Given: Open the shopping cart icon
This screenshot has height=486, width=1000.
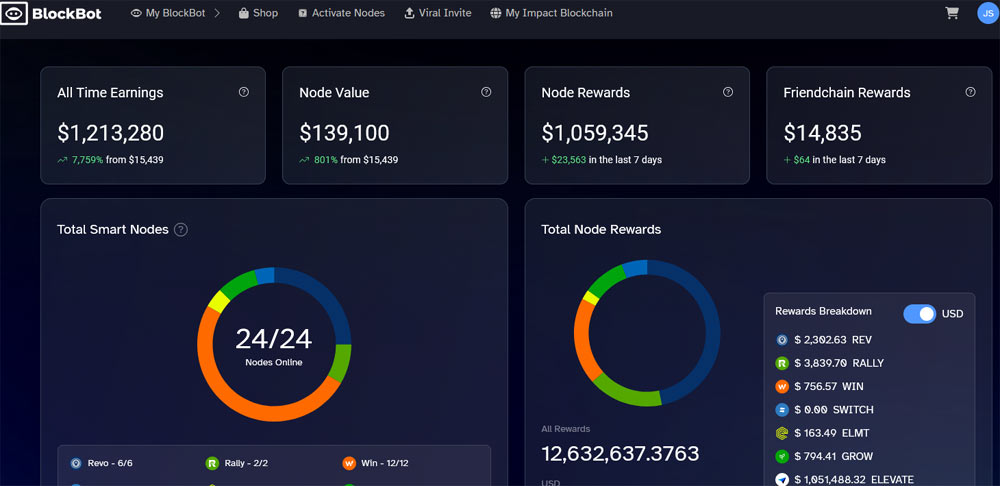Looking at the screenshot, I should click(x=952, y=13).
